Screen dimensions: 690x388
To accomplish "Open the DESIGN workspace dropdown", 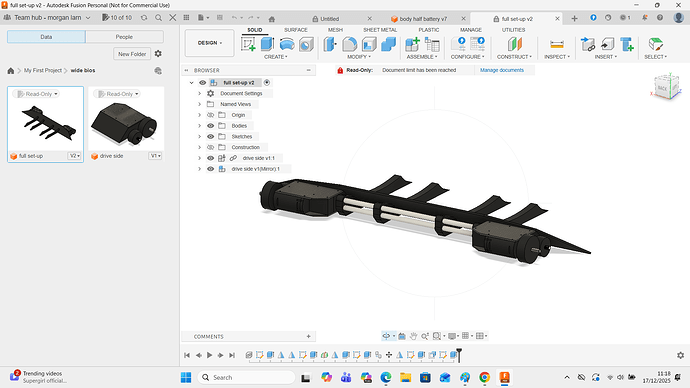I will click(x=209, y=43).
